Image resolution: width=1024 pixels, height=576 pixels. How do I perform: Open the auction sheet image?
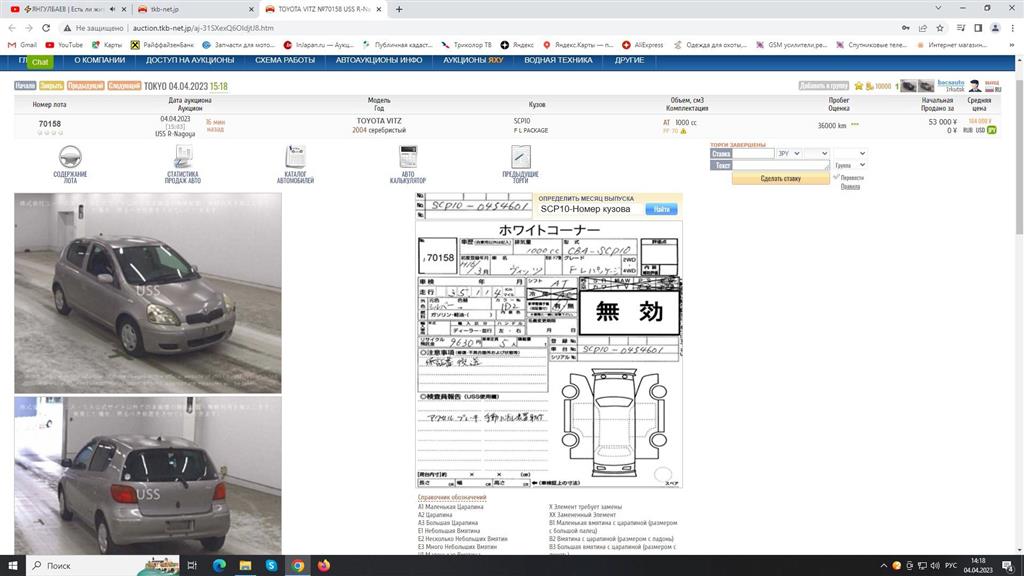coord(549,355)
